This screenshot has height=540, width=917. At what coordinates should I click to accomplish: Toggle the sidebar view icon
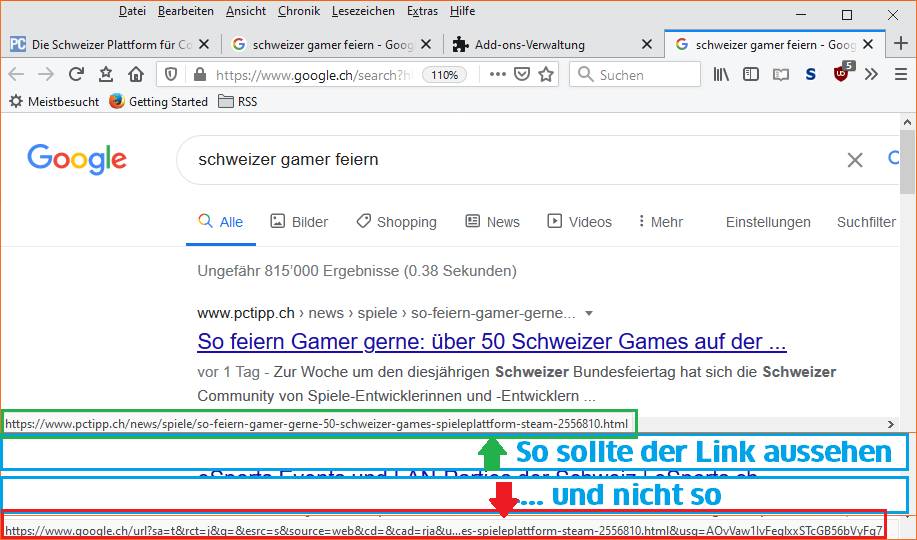point(750,74)
